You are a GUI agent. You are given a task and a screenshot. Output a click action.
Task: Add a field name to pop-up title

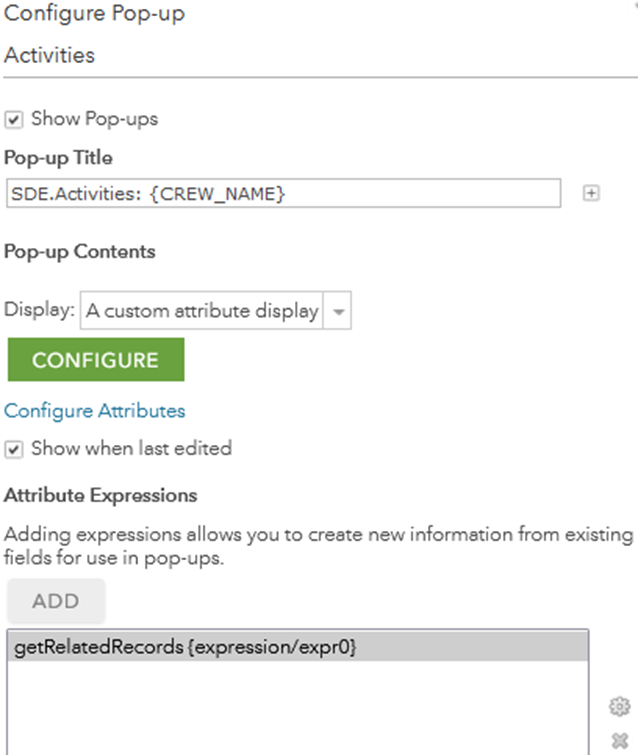coord(591,194)
